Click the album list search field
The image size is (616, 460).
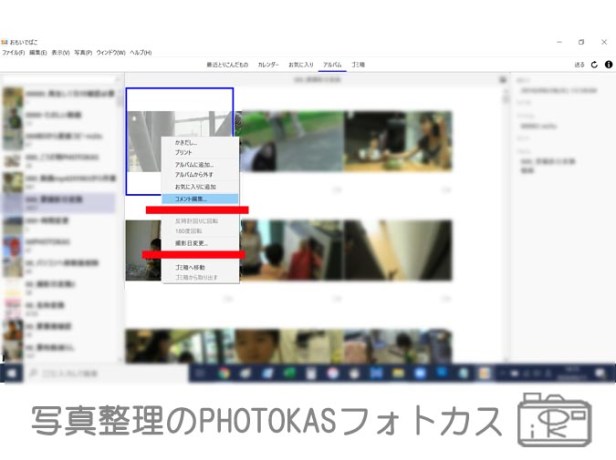[60, 80]
